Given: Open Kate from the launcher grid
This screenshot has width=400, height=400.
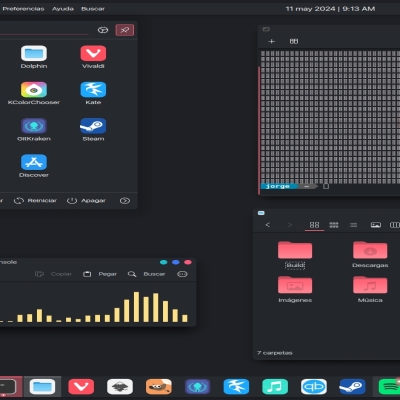Looking at the screenshot, I should coord(93,94).
